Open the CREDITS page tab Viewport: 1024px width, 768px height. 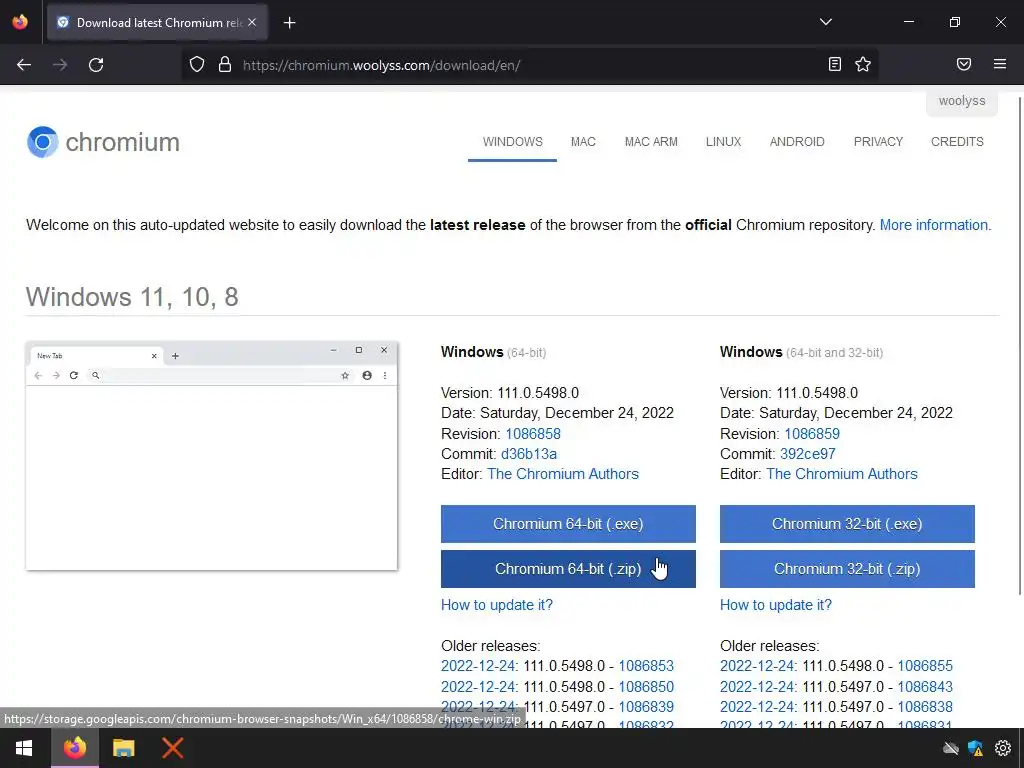pos(957,142)
